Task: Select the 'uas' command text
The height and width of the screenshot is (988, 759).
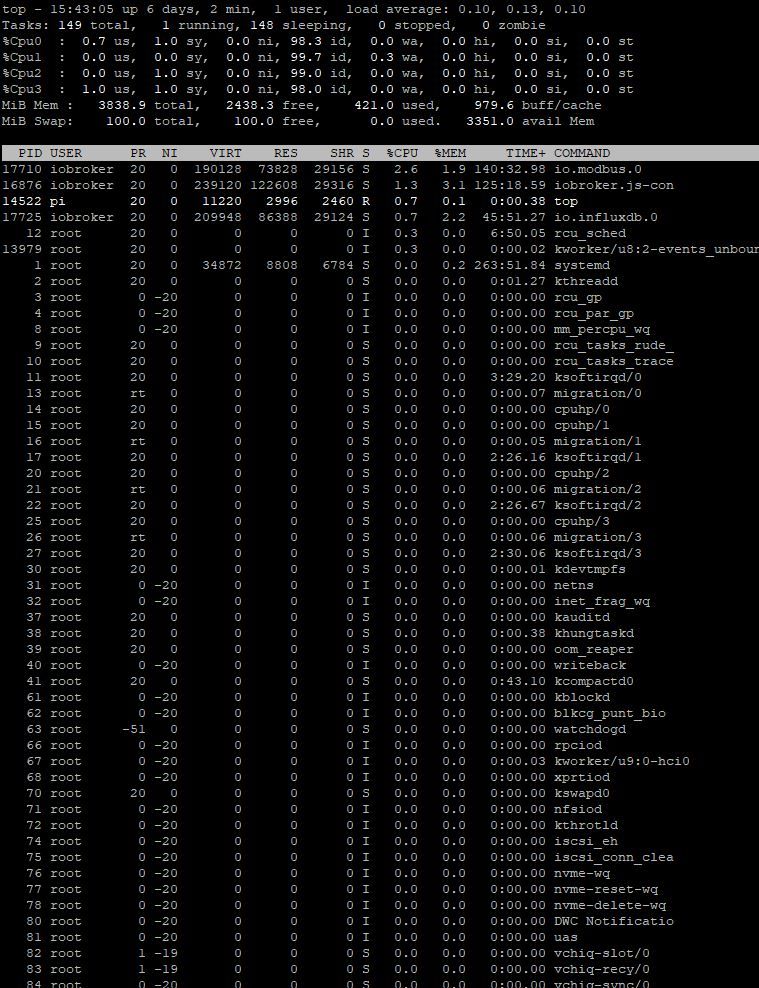Action: pyautogui.click(x=566, y=937)
